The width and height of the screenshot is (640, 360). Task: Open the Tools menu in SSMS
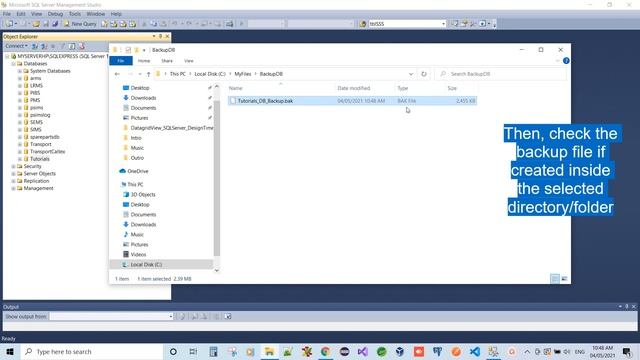click(75, 14)
